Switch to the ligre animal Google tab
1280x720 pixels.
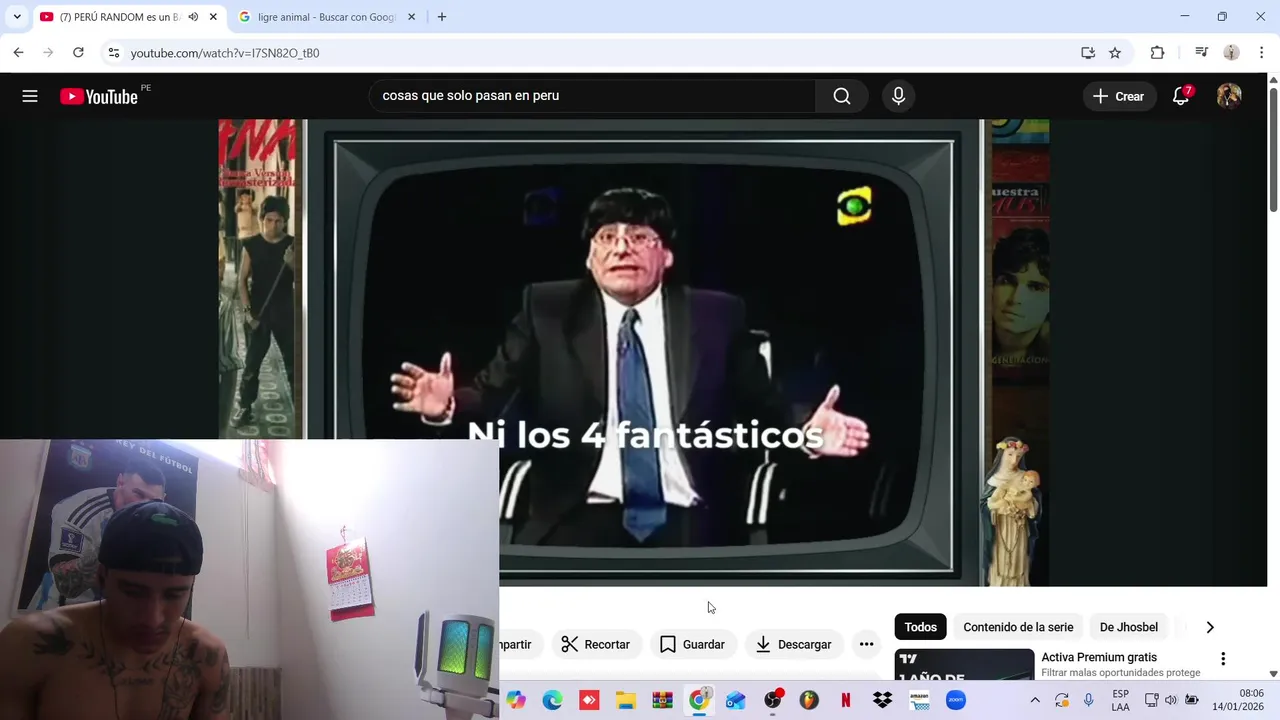[x=326, y=17]
